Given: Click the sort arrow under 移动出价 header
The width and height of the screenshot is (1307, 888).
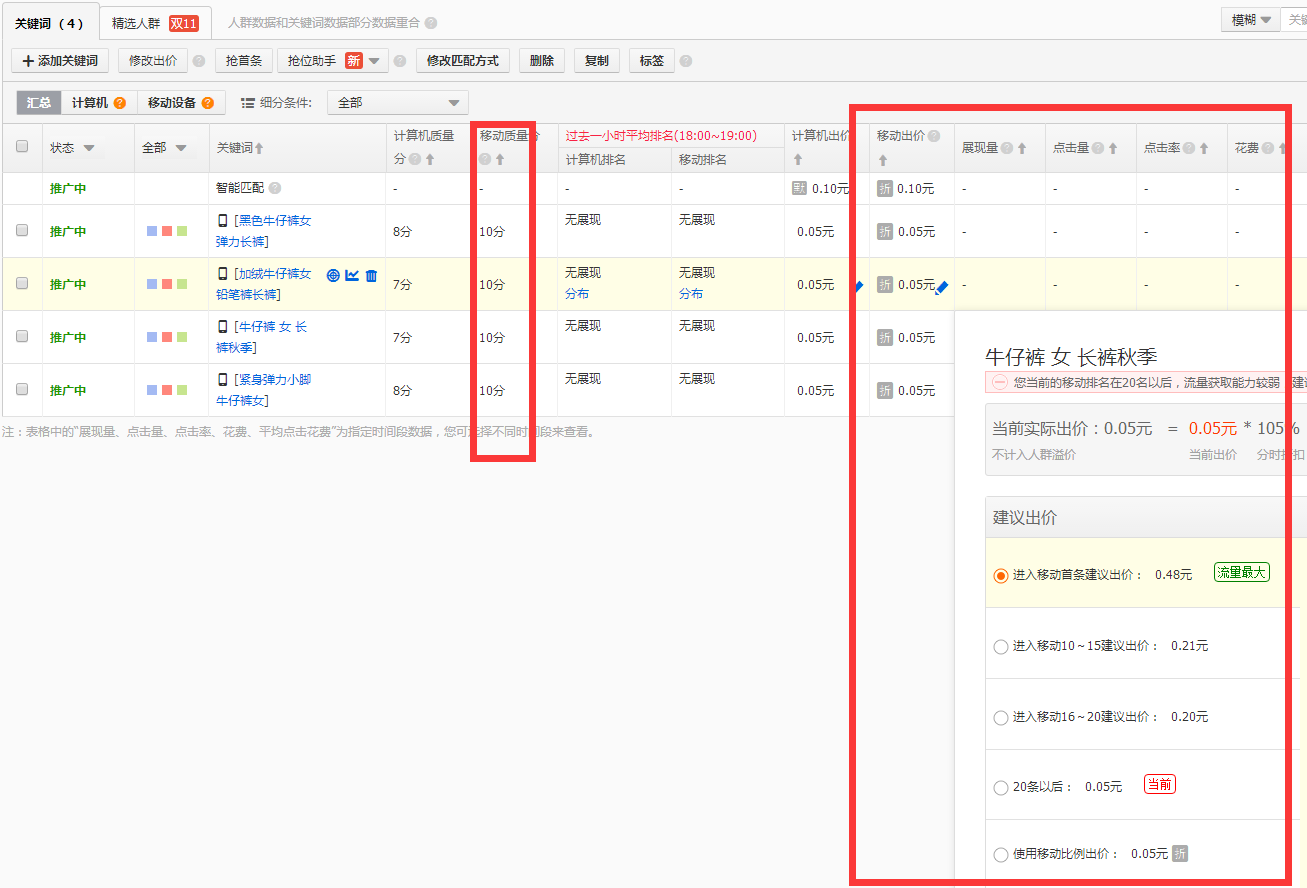Looking at the screenshot, I should [x=883, y=160].
